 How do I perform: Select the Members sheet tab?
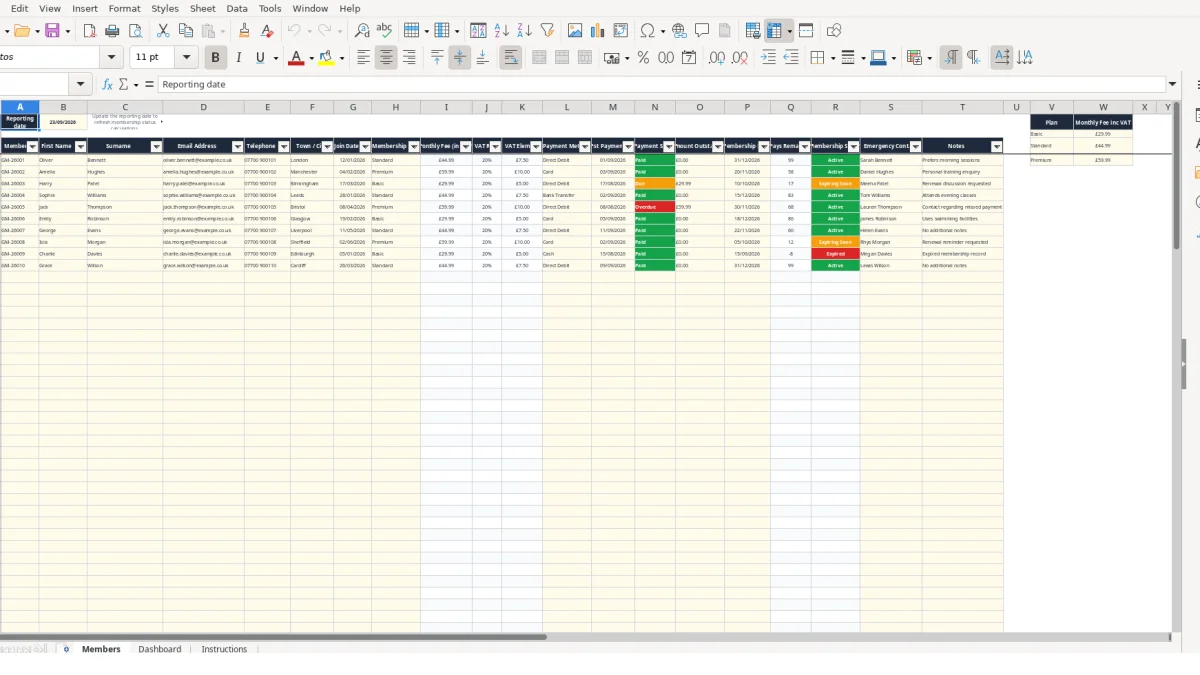pos(101,649)
